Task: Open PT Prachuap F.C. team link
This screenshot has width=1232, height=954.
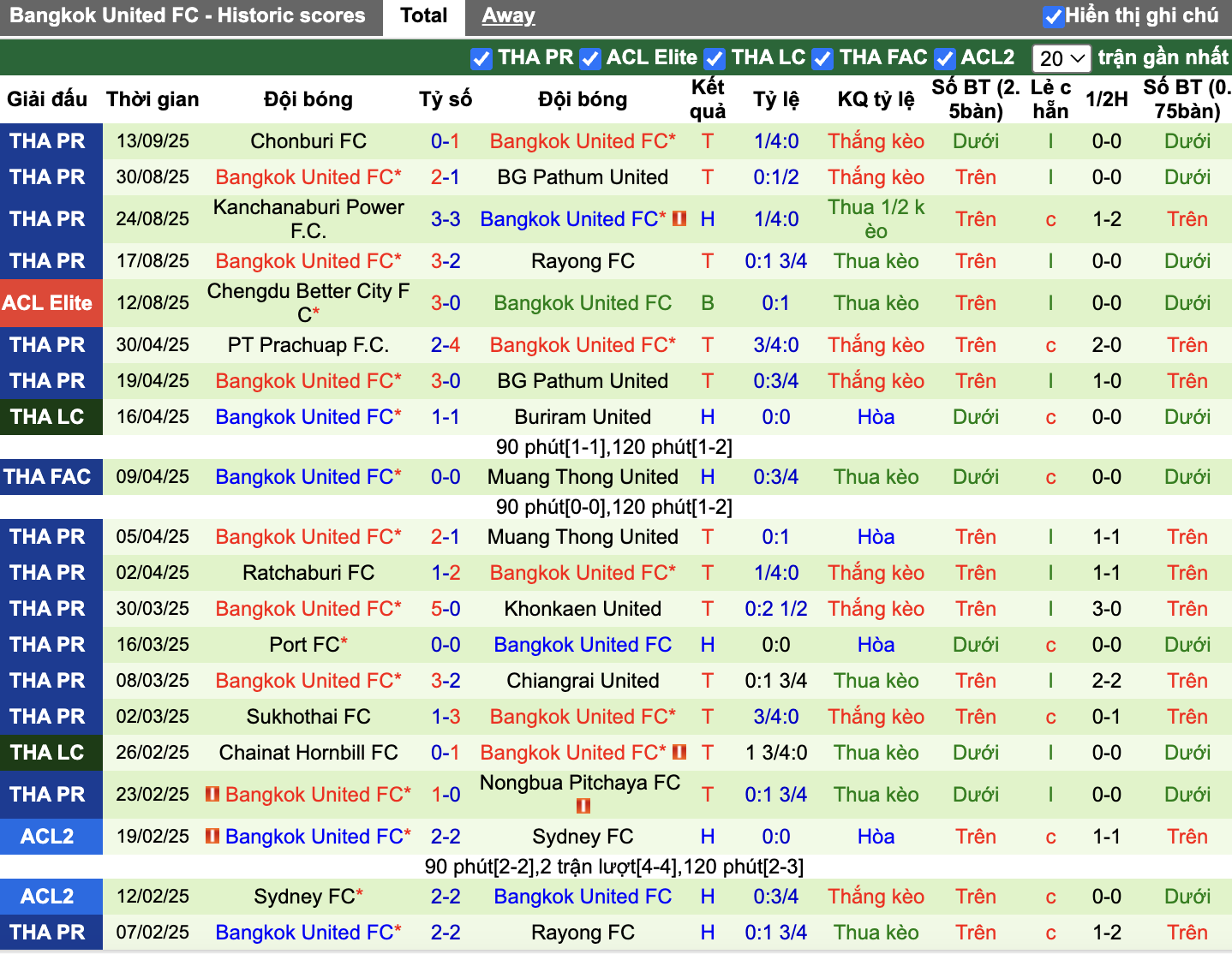Action: (308, 345)
